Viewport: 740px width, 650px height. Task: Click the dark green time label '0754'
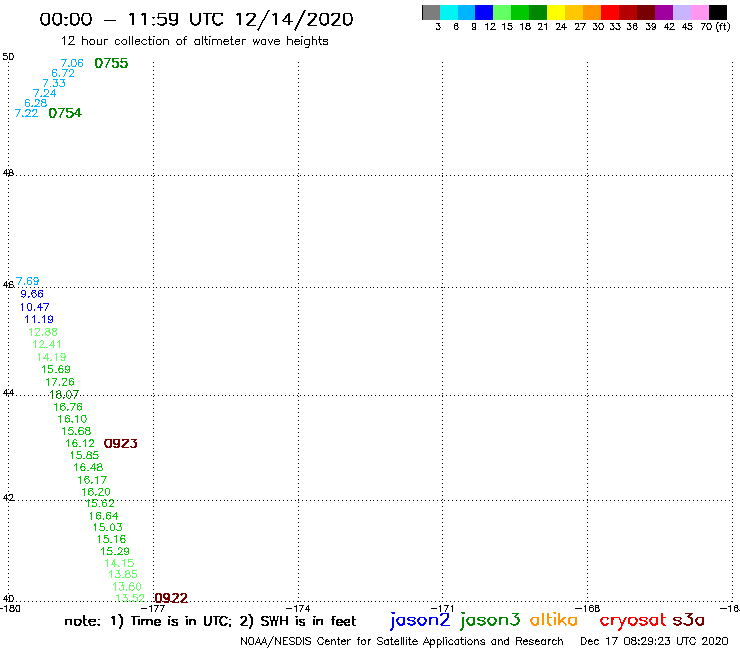(65, 113)
